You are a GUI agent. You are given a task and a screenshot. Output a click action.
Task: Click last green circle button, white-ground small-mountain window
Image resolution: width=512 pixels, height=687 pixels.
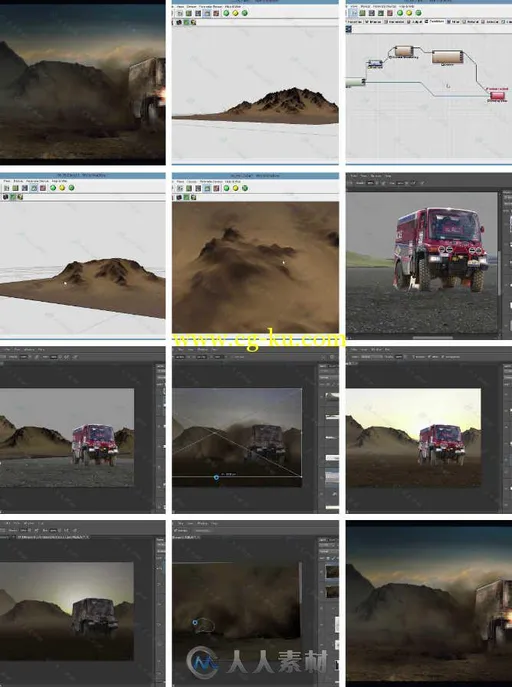[x=245, y=13]
